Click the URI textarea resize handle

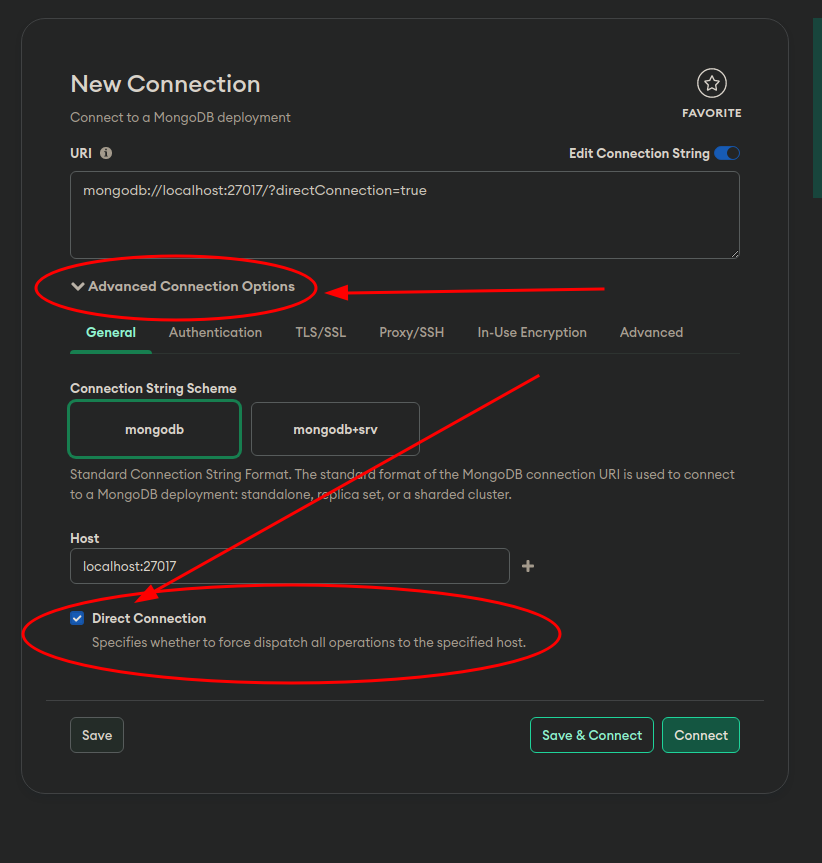[x=735, y=254]
